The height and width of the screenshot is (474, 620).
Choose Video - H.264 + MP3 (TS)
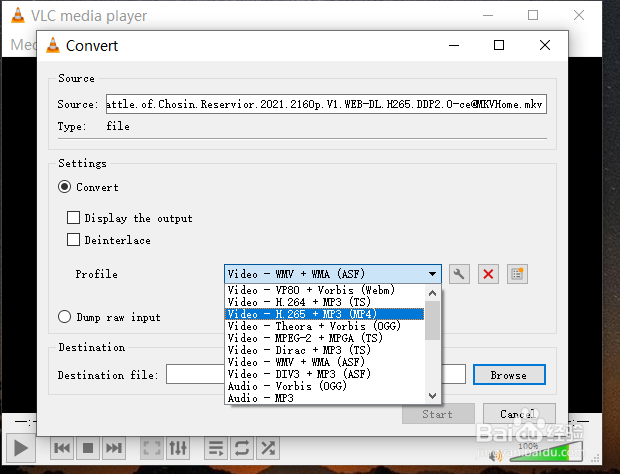[325, 302]
